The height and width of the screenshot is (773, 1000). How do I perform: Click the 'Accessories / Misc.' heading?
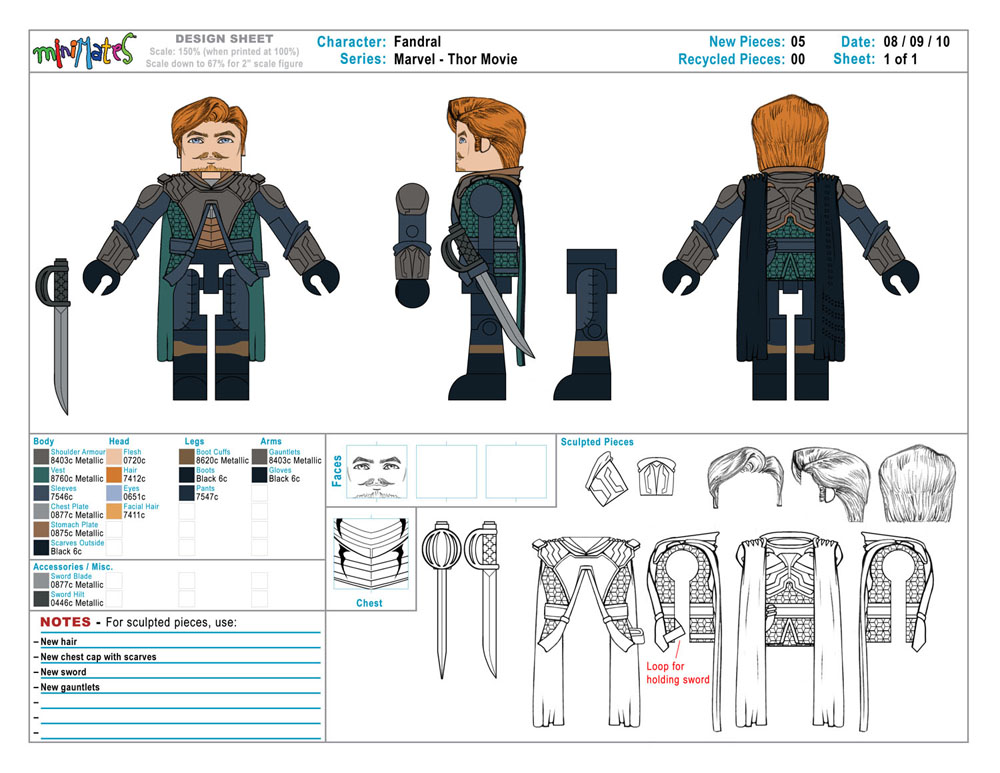[73, 566]
